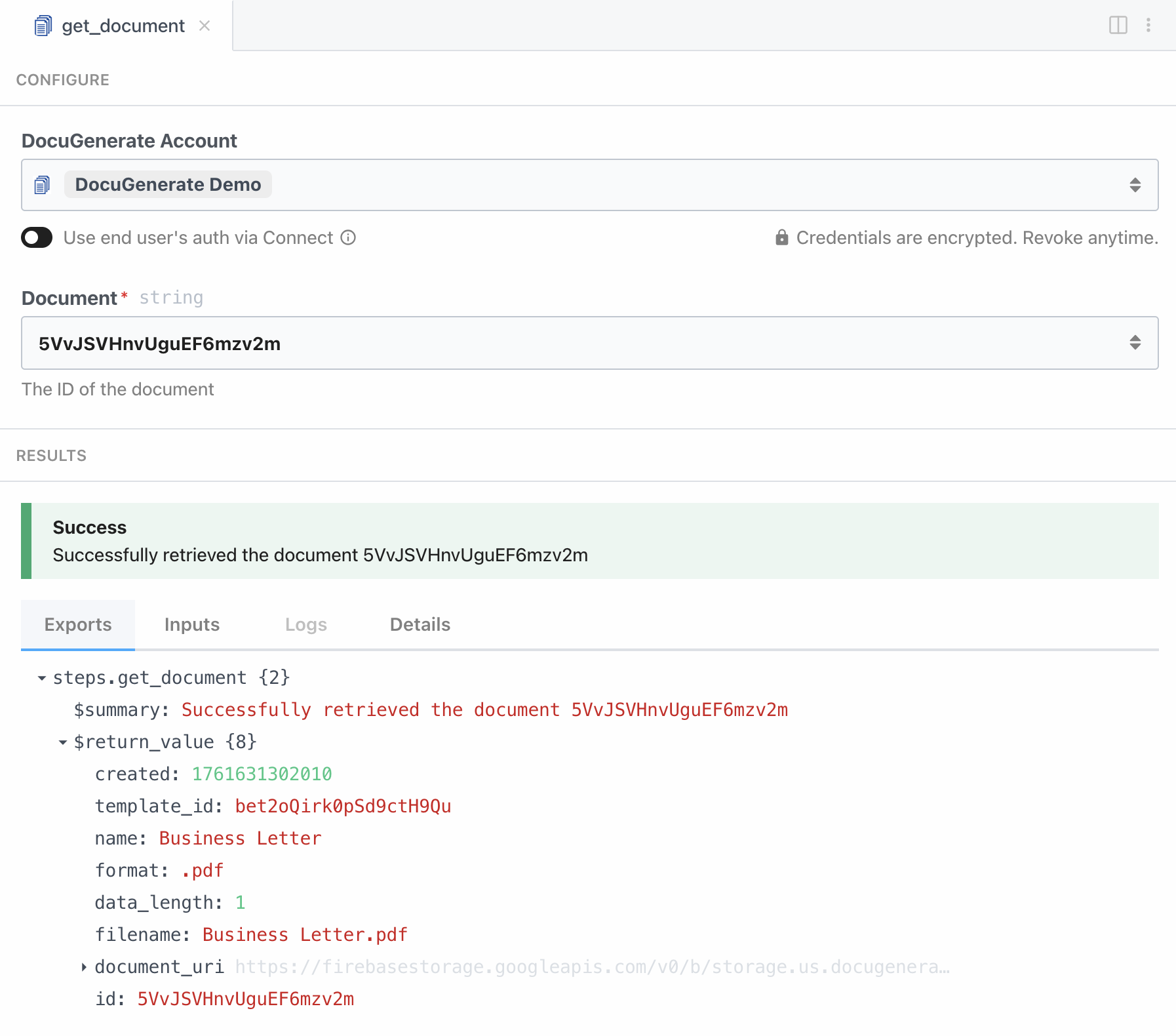Click the lock icon next to Credentials

[x=781, y=237]
